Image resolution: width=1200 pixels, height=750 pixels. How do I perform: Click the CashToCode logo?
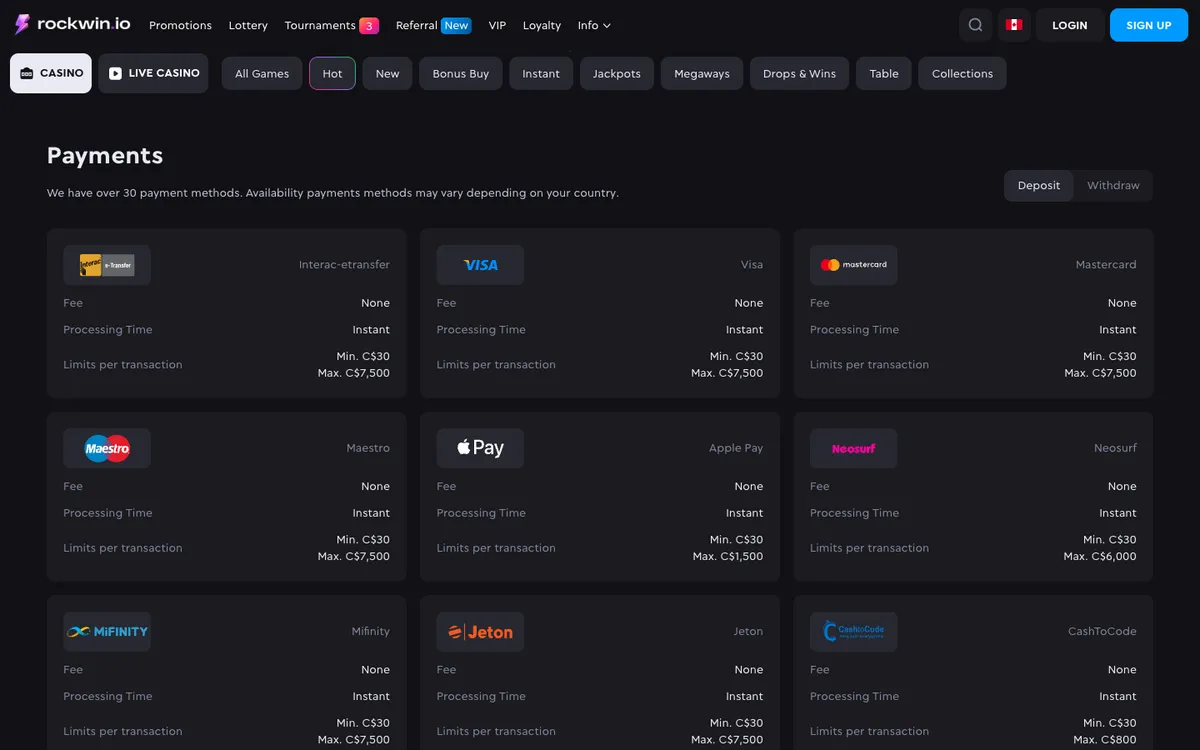pos(853,632)
